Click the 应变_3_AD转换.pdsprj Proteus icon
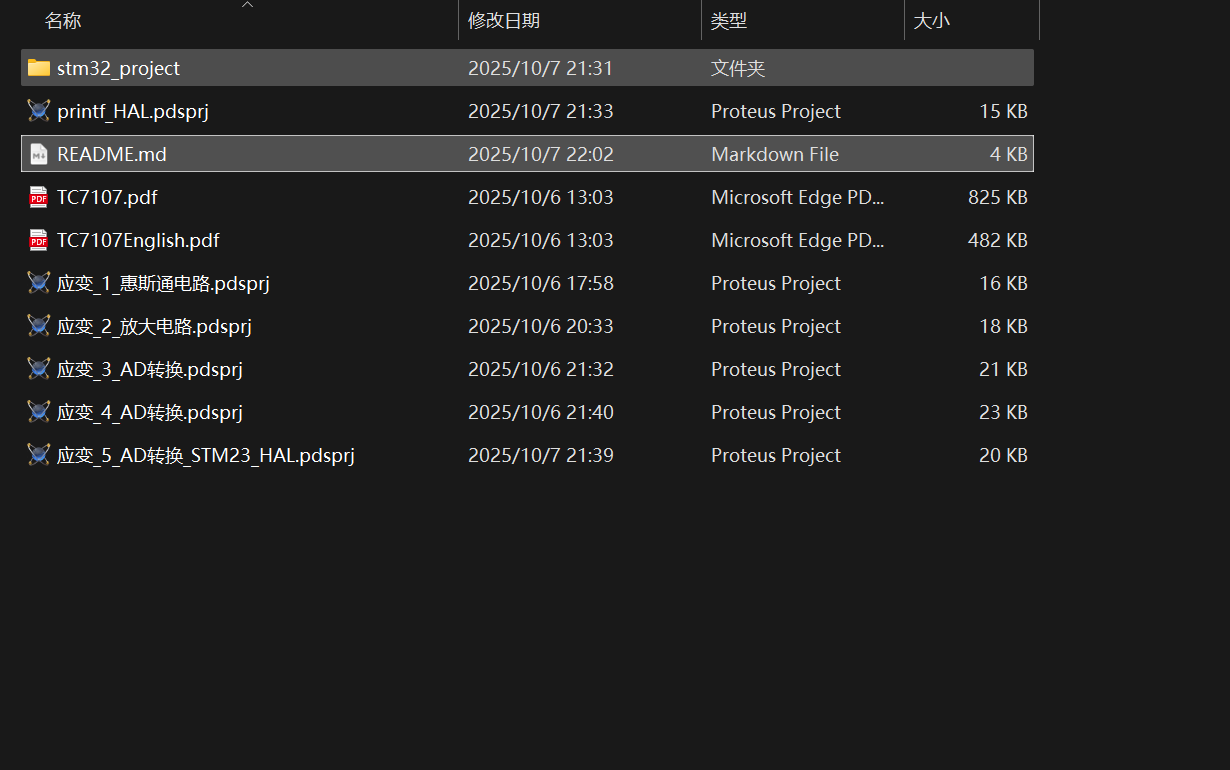 pyautogui.click(x=39, y=369)
